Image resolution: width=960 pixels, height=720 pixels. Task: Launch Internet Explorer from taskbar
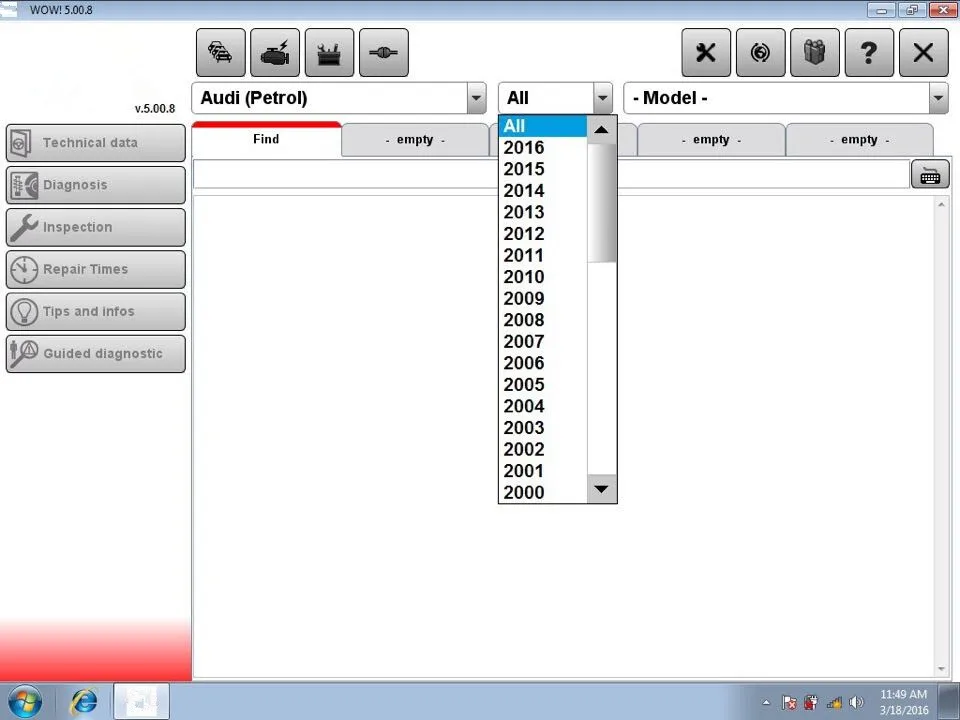[x=84, y=702]
